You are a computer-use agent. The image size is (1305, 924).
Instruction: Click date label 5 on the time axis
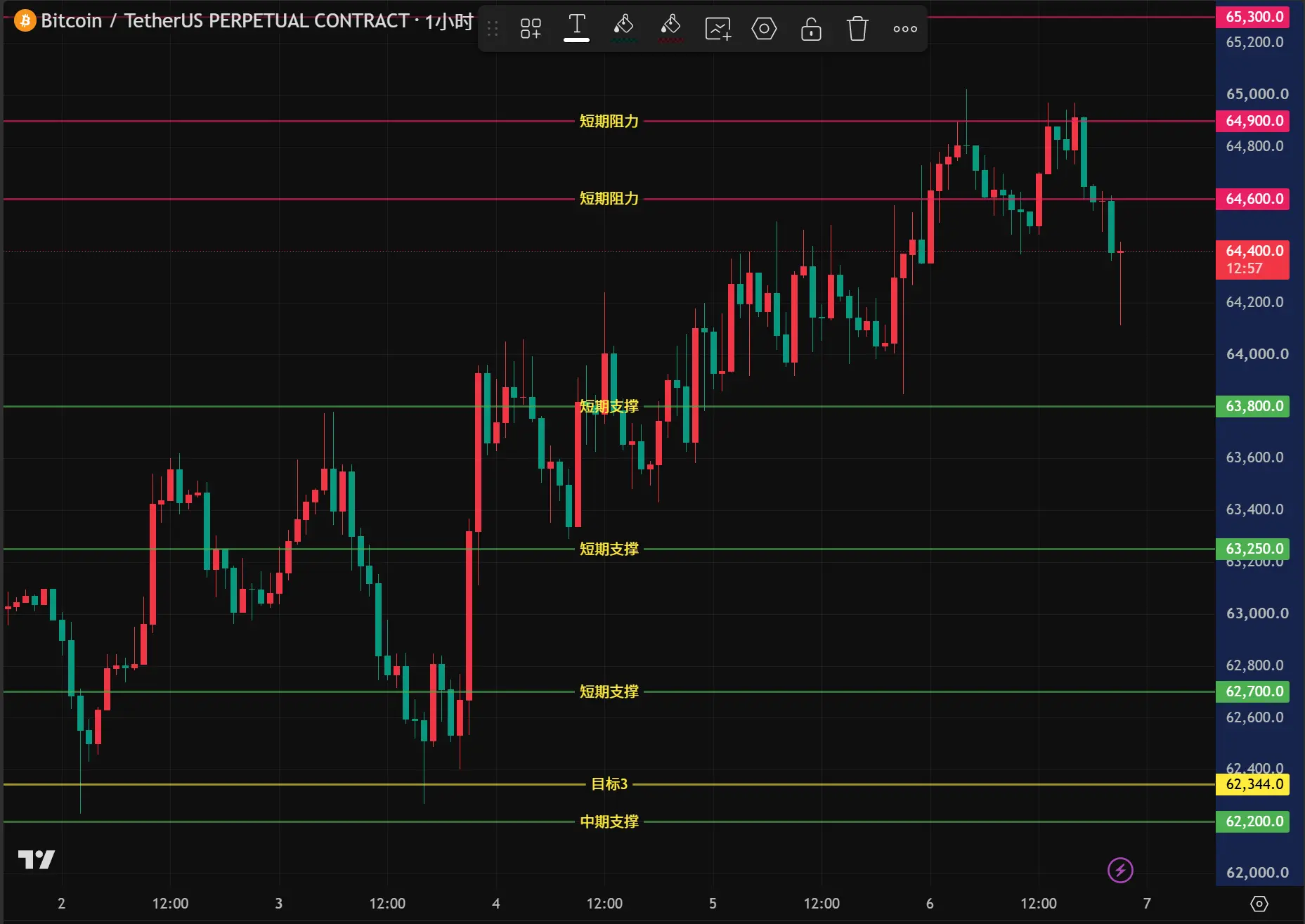tap(713, 904)
